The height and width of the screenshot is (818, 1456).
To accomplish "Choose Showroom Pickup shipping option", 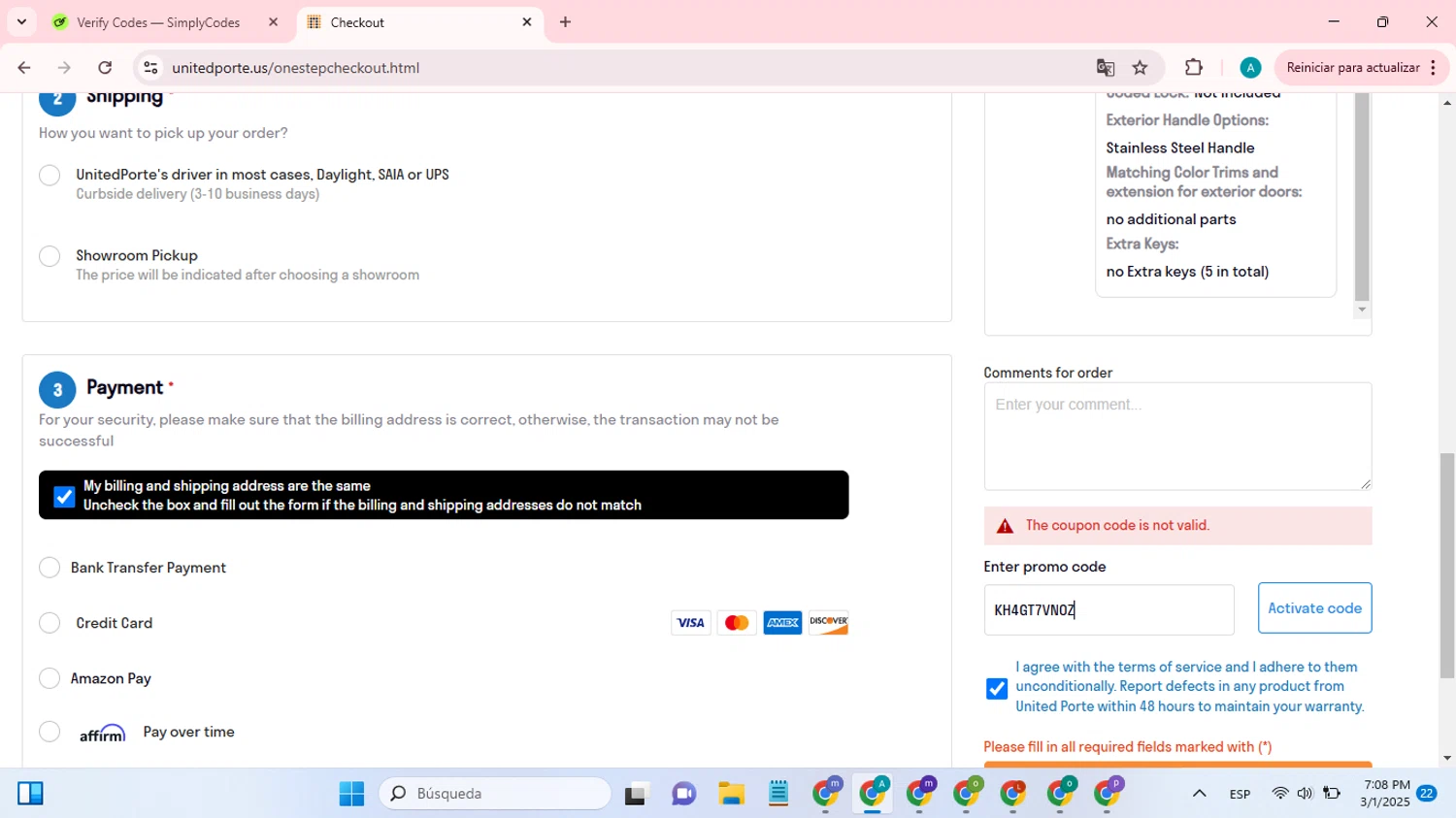I will tap(50, 256).
